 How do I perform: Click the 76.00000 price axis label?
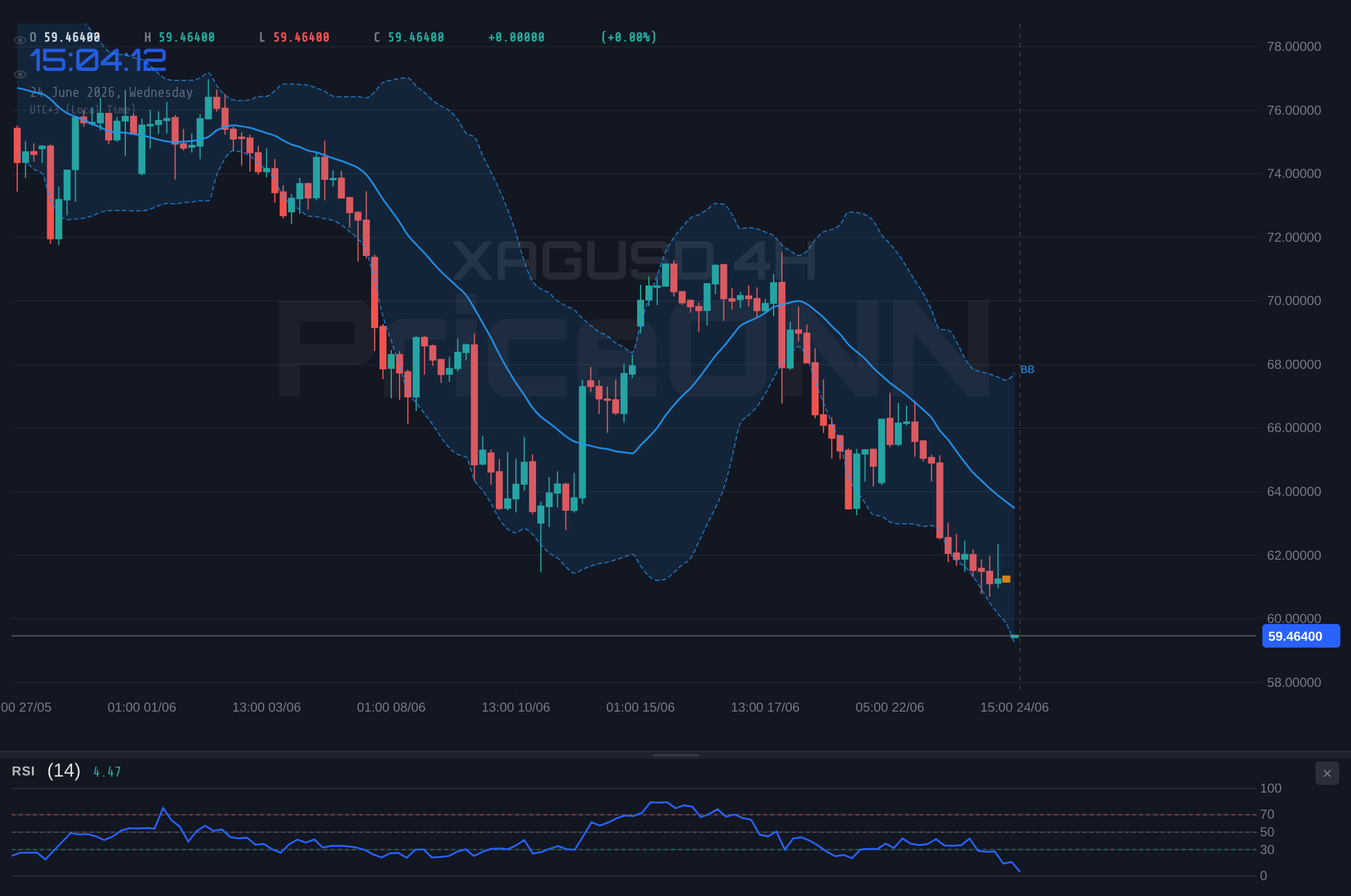tap(1294, 111)
